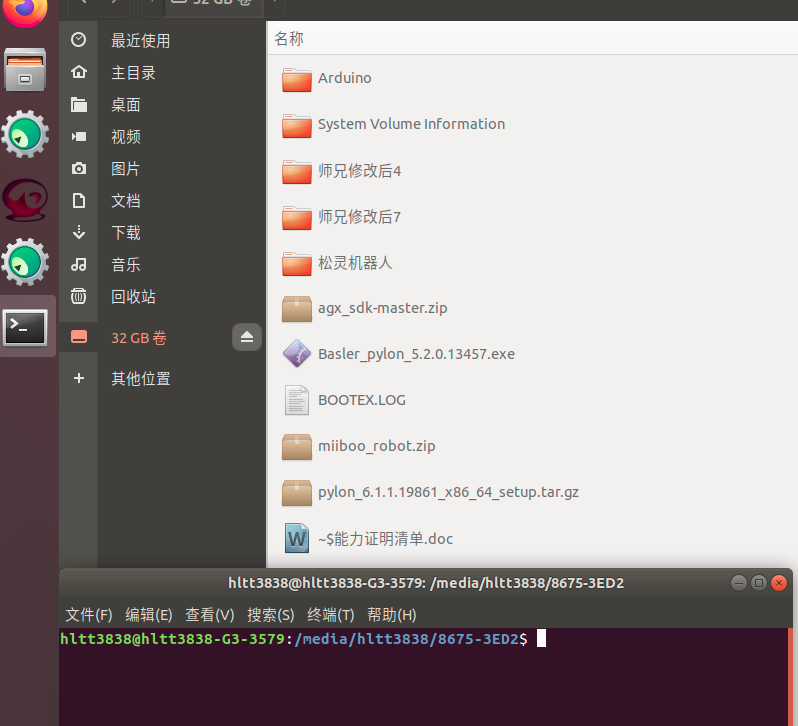798x726 pixels.
Task: Go to 图片 in the sidebar
Action: (125, 168)
